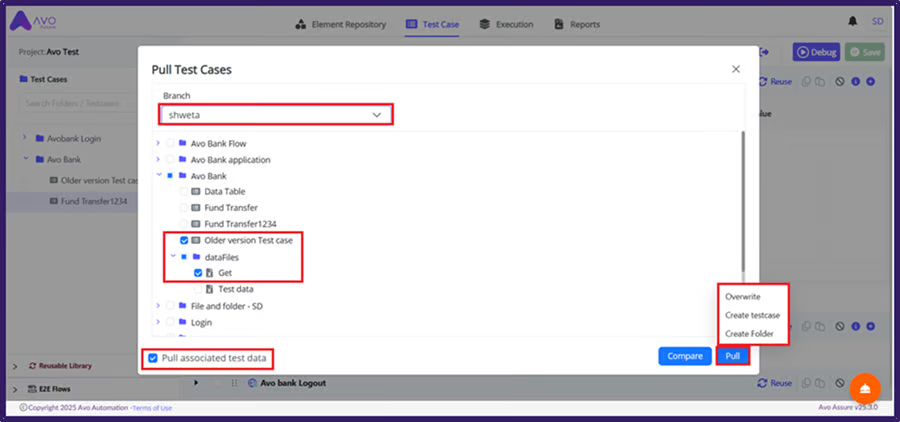The width and height of the screenshot is (900, 422).
Task: Disable Pull associated test data checkbox
Action: click(152, 357)
